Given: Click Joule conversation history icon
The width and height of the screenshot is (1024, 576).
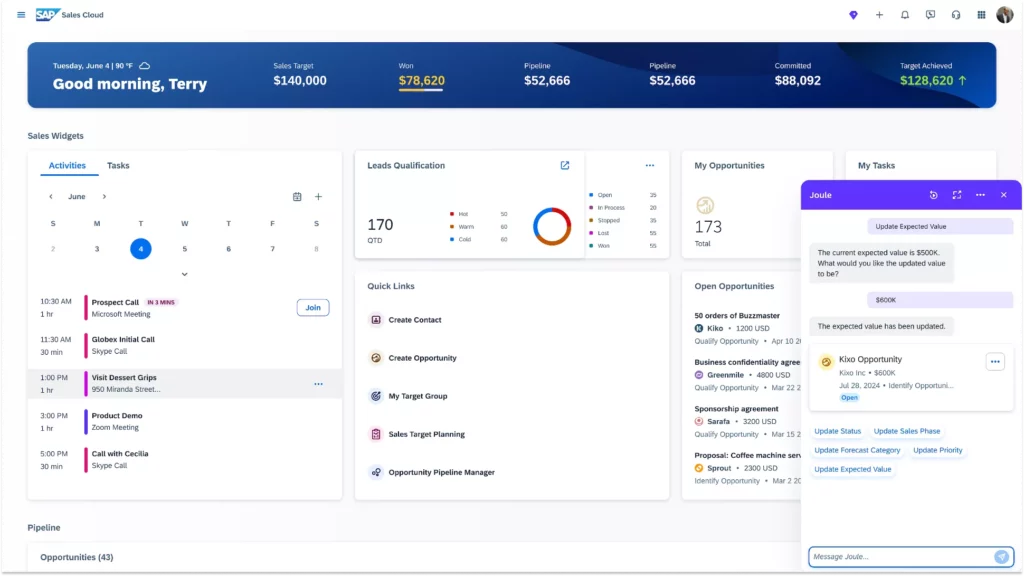Looking at the screenshot, I should [933, 195].
